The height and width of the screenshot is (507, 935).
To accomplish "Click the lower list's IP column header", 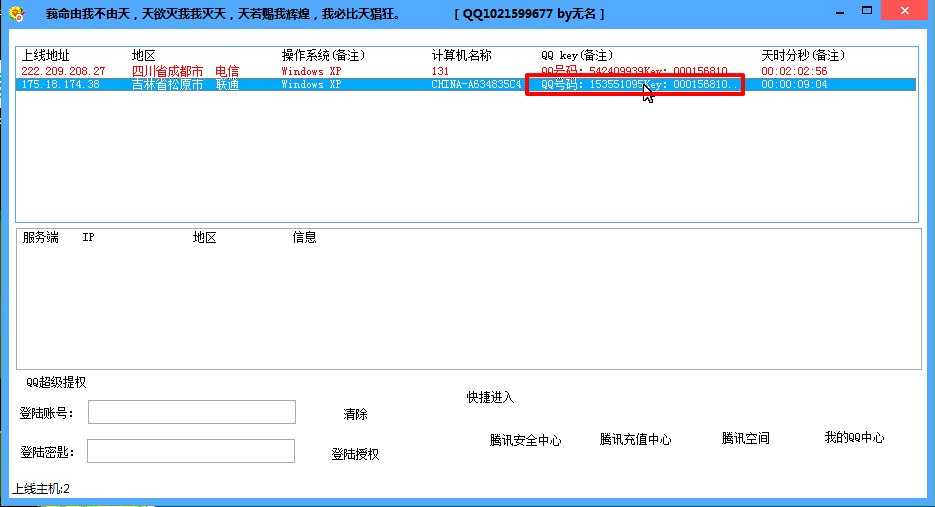I will click(x=88, y=237).
